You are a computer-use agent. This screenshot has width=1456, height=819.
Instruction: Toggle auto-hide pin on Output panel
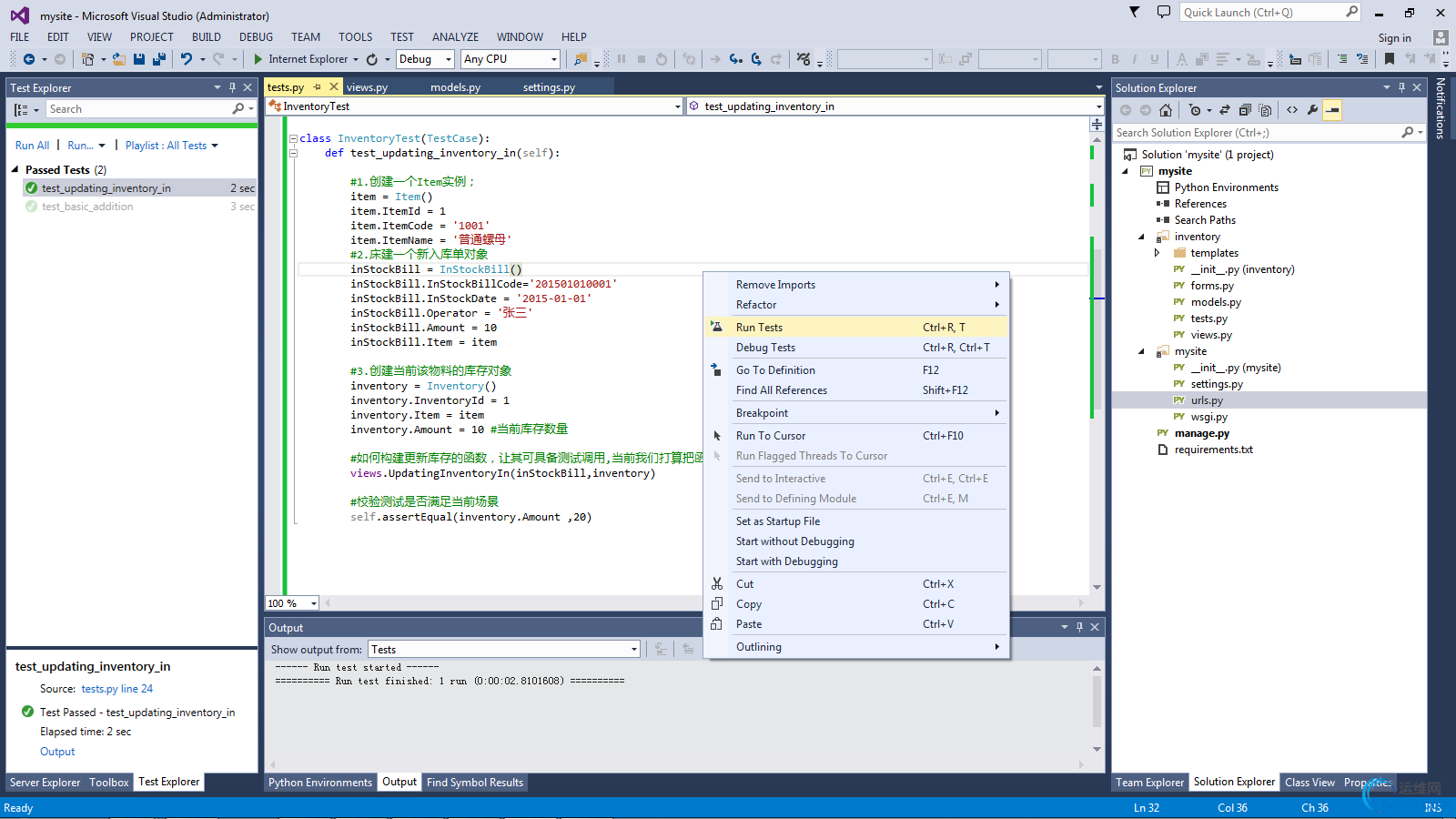(1079, 627)
